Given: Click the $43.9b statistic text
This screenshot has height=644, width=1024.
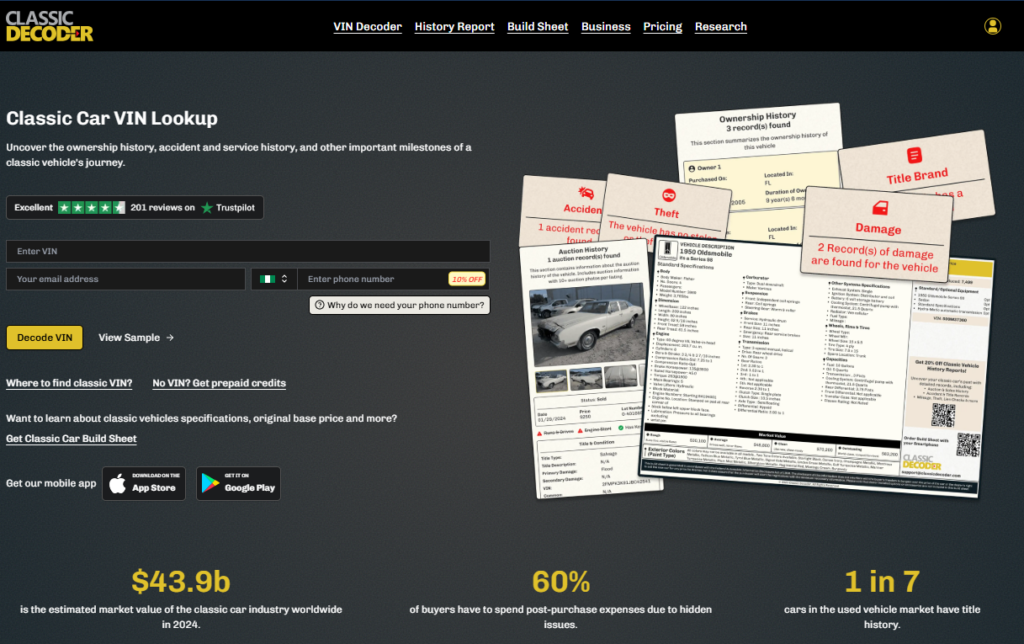Looking at the screenshot, I should [x=181, y=581].
